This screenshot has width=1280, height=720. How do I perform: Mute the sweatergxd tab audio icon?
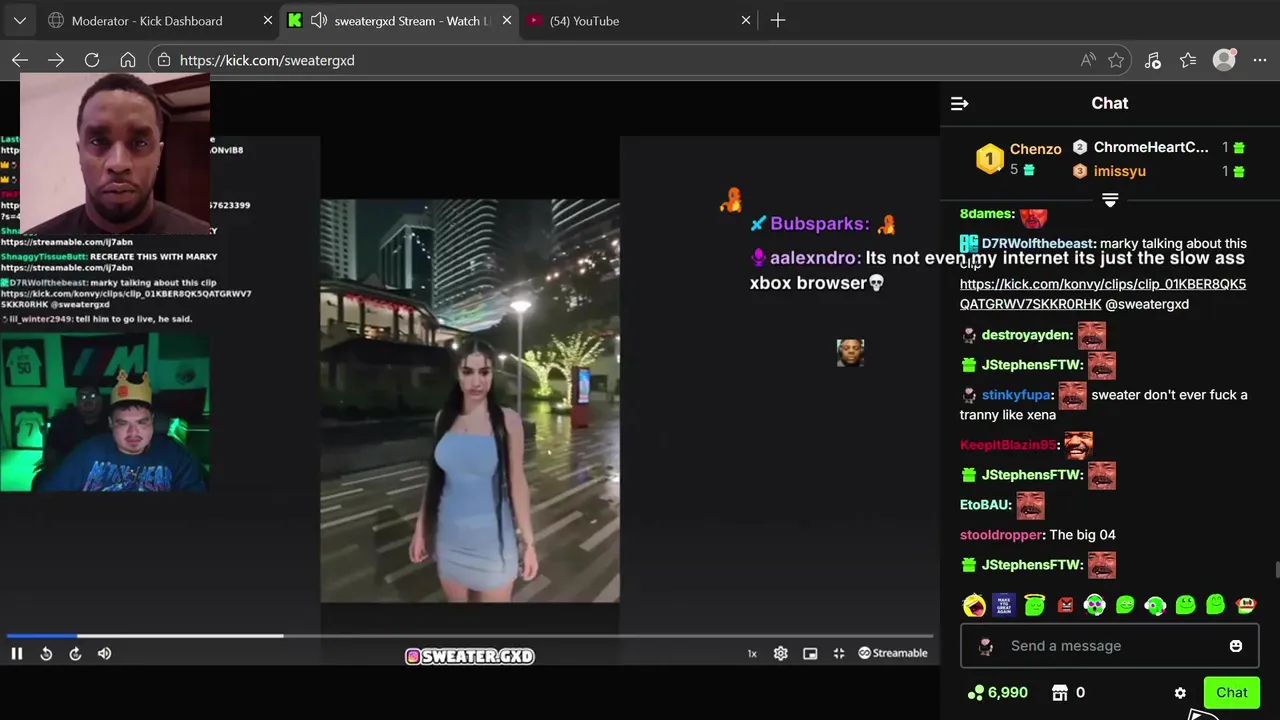pyautogui.click(x=319, y=20)
